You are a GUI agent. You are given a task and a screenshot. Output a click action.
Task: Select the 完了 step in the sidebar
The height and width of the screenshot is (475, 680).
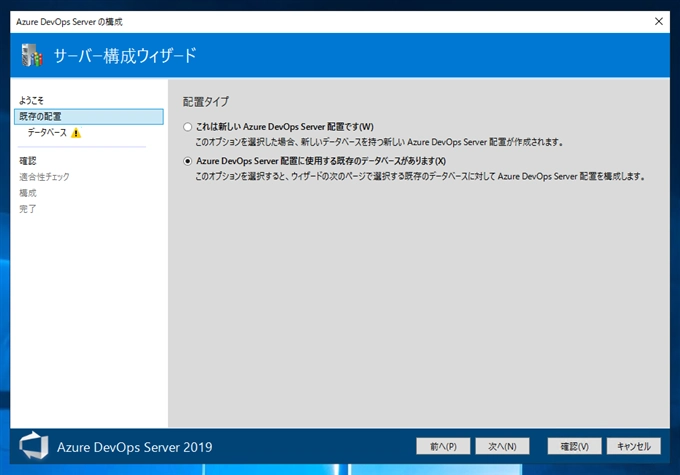click(x=28, y=209)
